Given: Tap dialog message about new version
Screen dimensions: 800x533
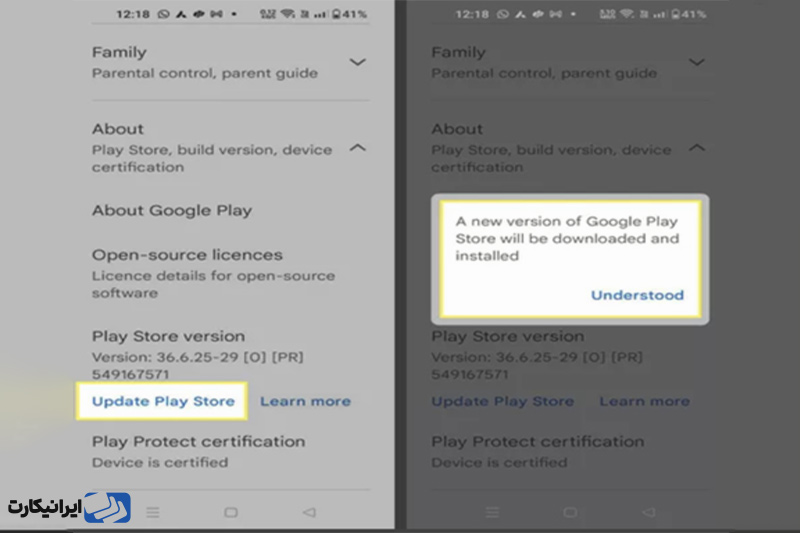Looking at the screenshot, I should point(567,238).
